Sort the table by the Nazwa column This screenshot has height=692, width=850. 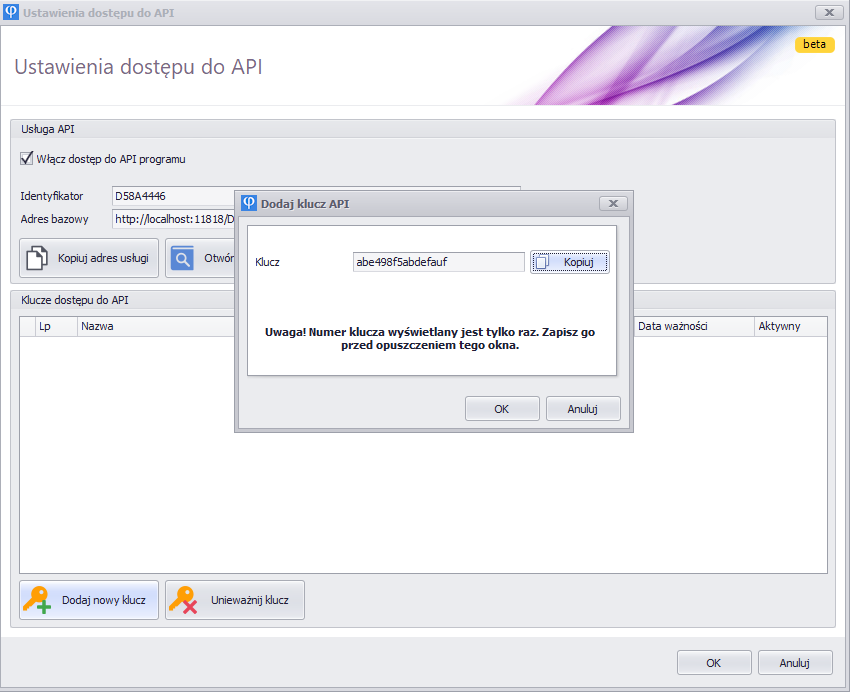[x=150, y=326]
